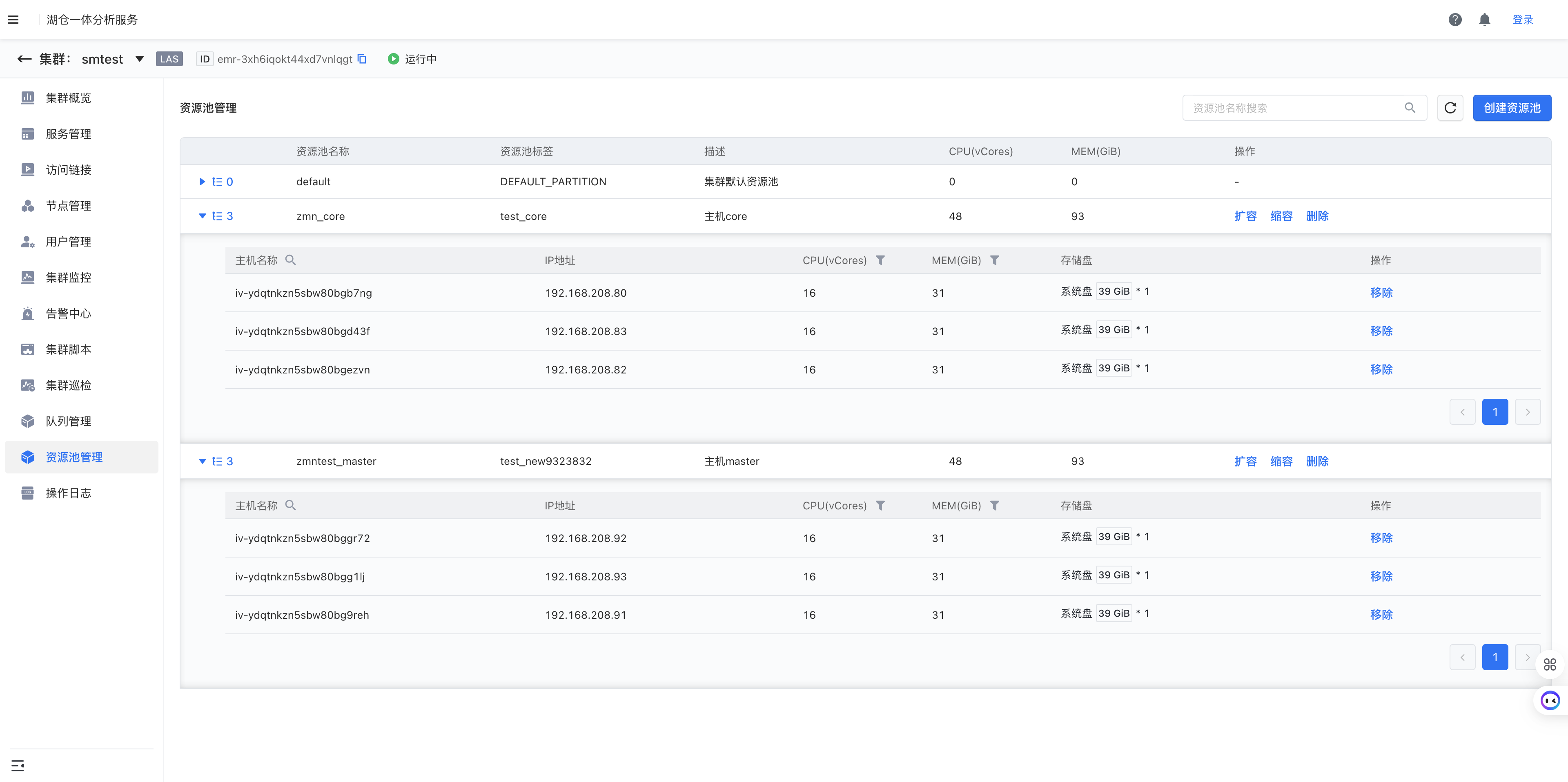
Task: Open the floating assistant robot icon
Action: 1550,700
